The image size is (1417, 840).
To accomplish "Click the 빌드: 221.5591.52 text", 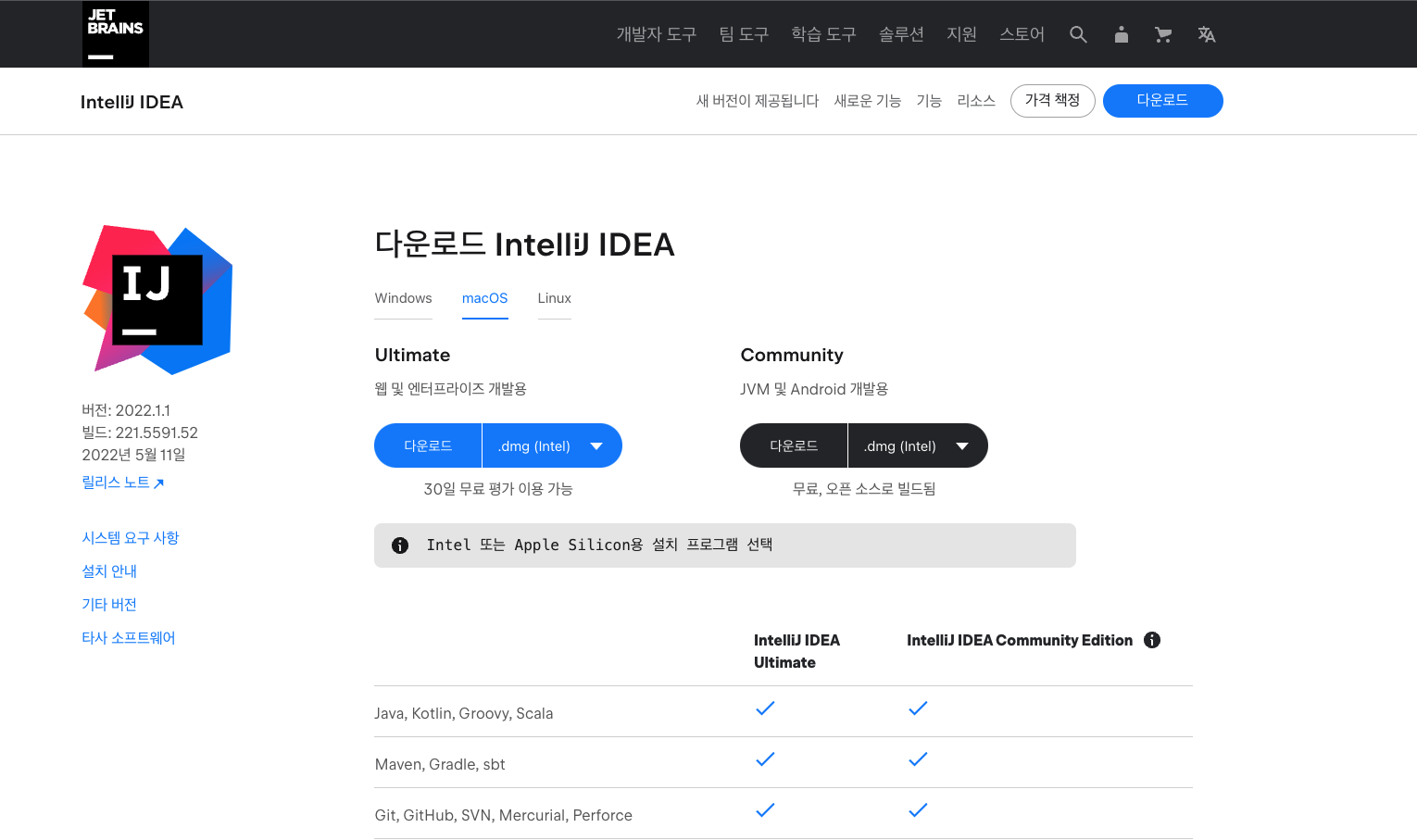I will click(x=140, y=433).
